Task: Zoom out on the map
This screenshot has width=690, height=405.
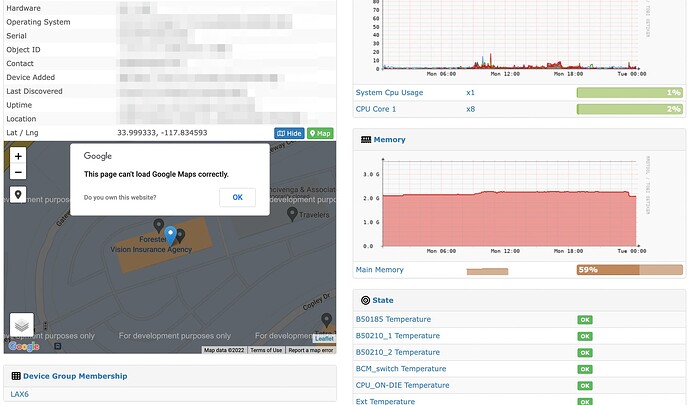Action: (19, 173)
